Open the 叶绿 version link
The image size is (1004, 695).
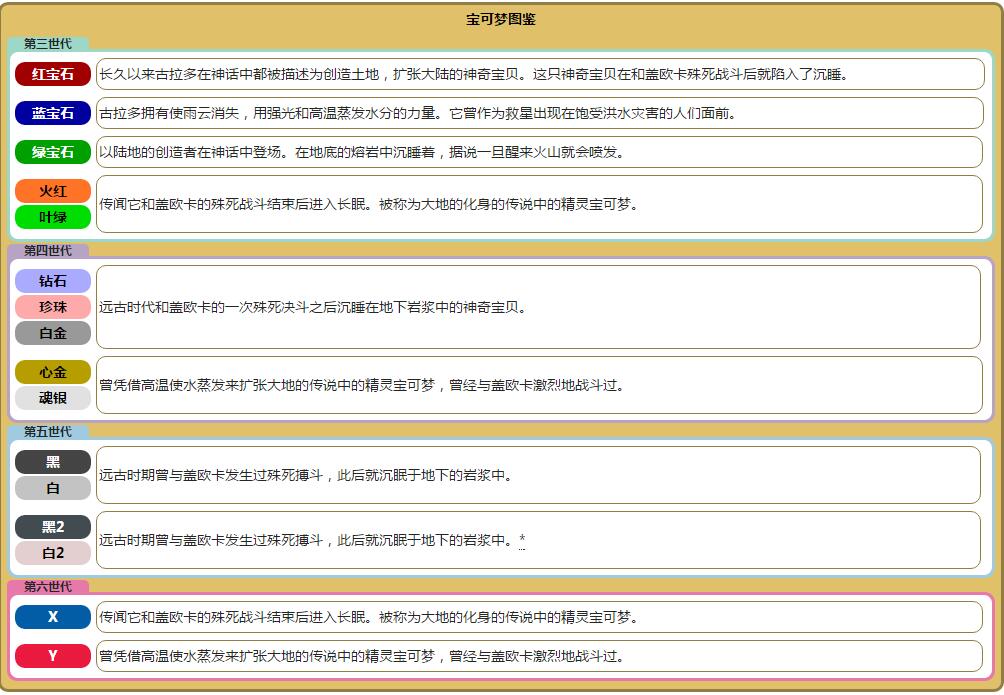pos(53,217)
